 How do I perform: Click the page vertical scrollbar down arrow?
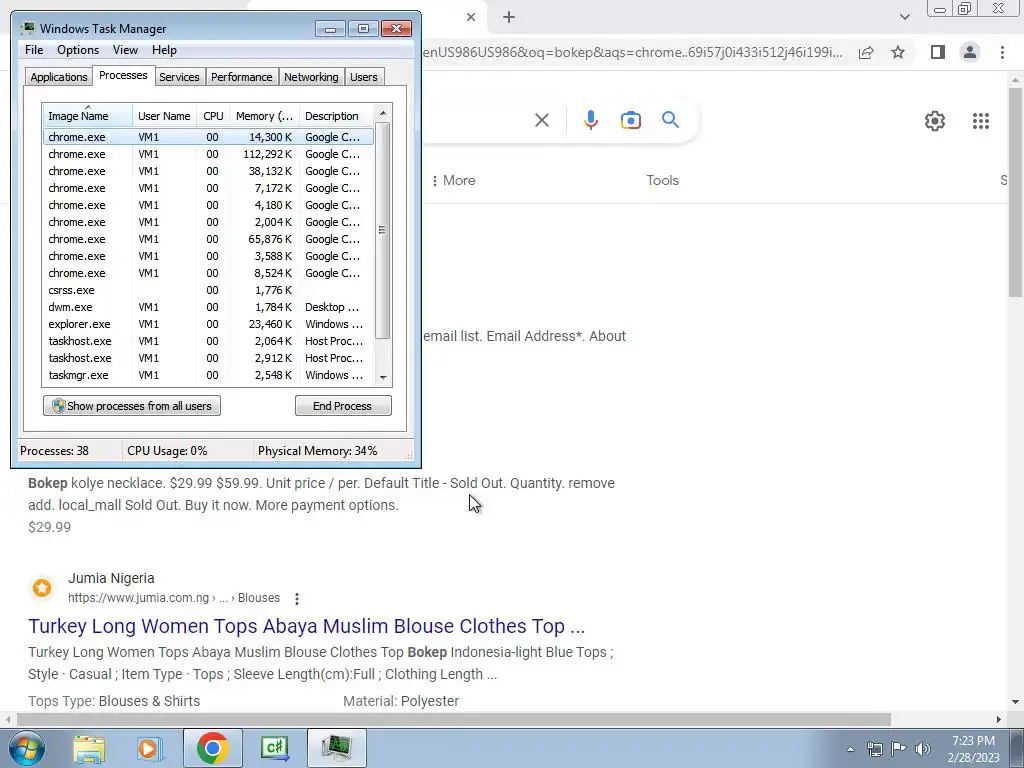[x=1016, y=702]
